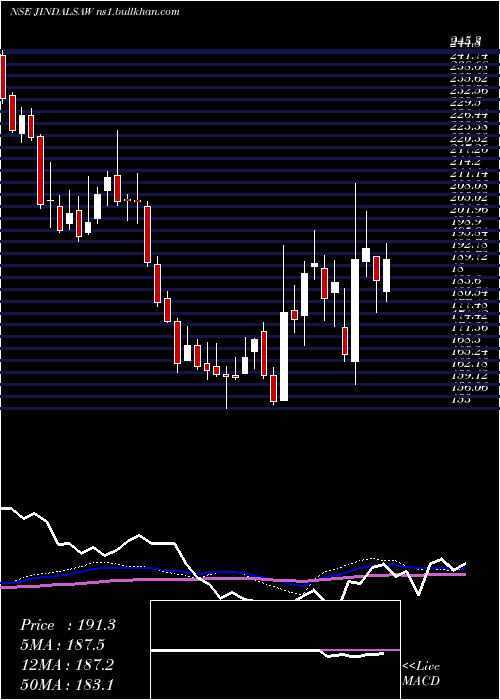Click the 50MA : 183.1 value
Screen dimensions: 500x700
coord(68,684)
